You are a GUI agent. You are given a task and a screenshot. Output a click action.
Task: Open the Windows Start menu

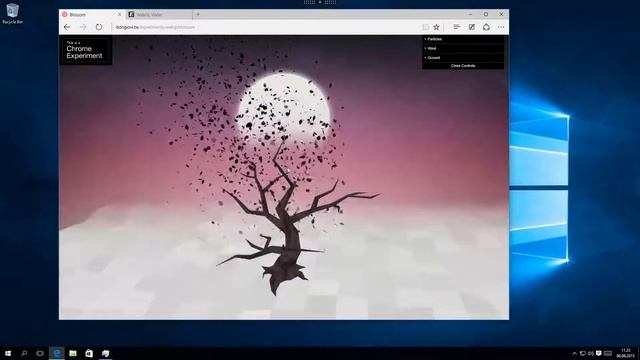pos(8,353)
